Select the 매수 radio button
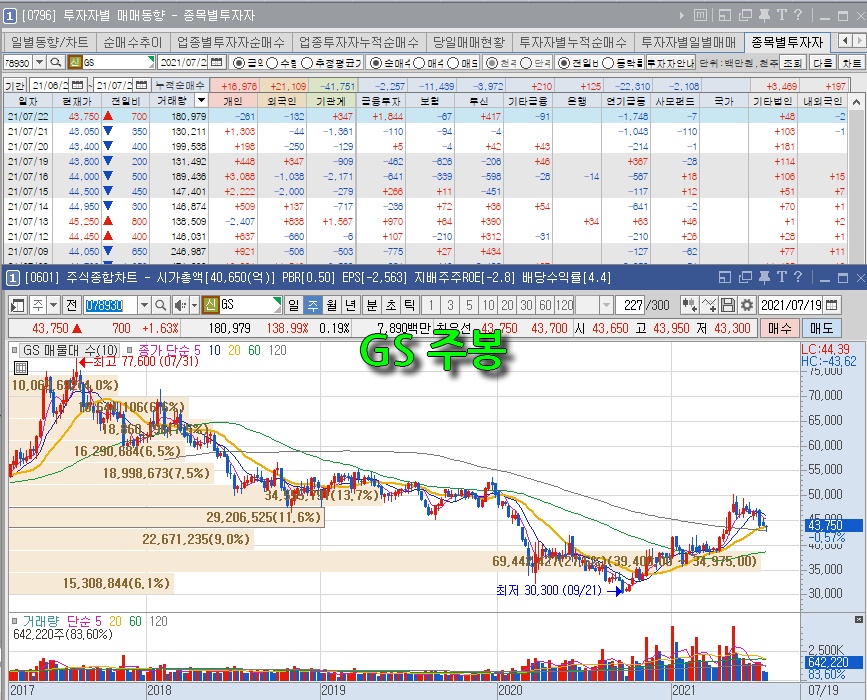The image size is (867, 700). pos(419,63)
